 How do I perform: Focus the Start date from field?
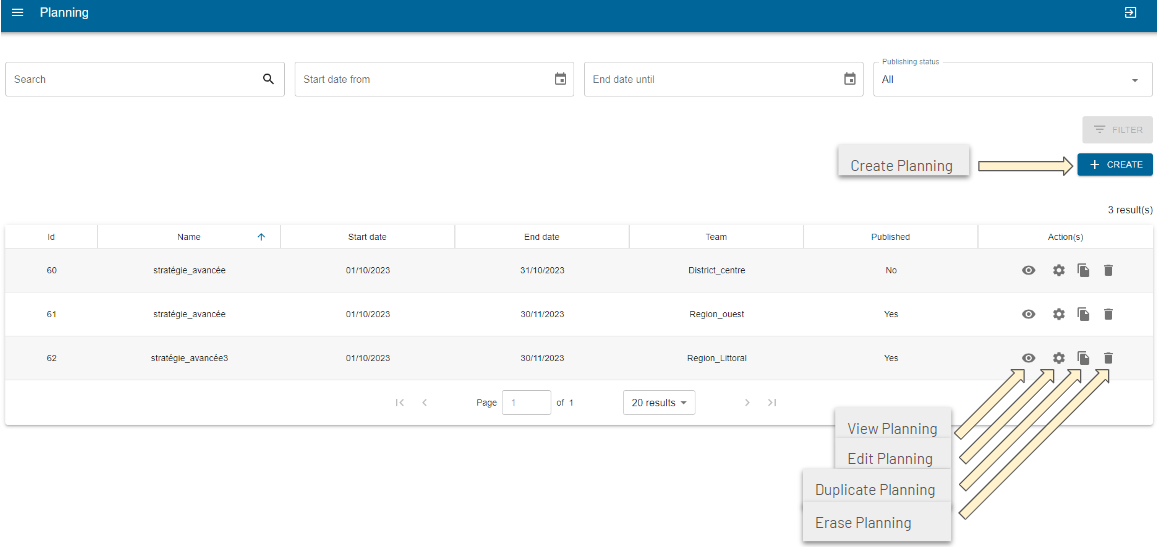[x=434, y=79]
